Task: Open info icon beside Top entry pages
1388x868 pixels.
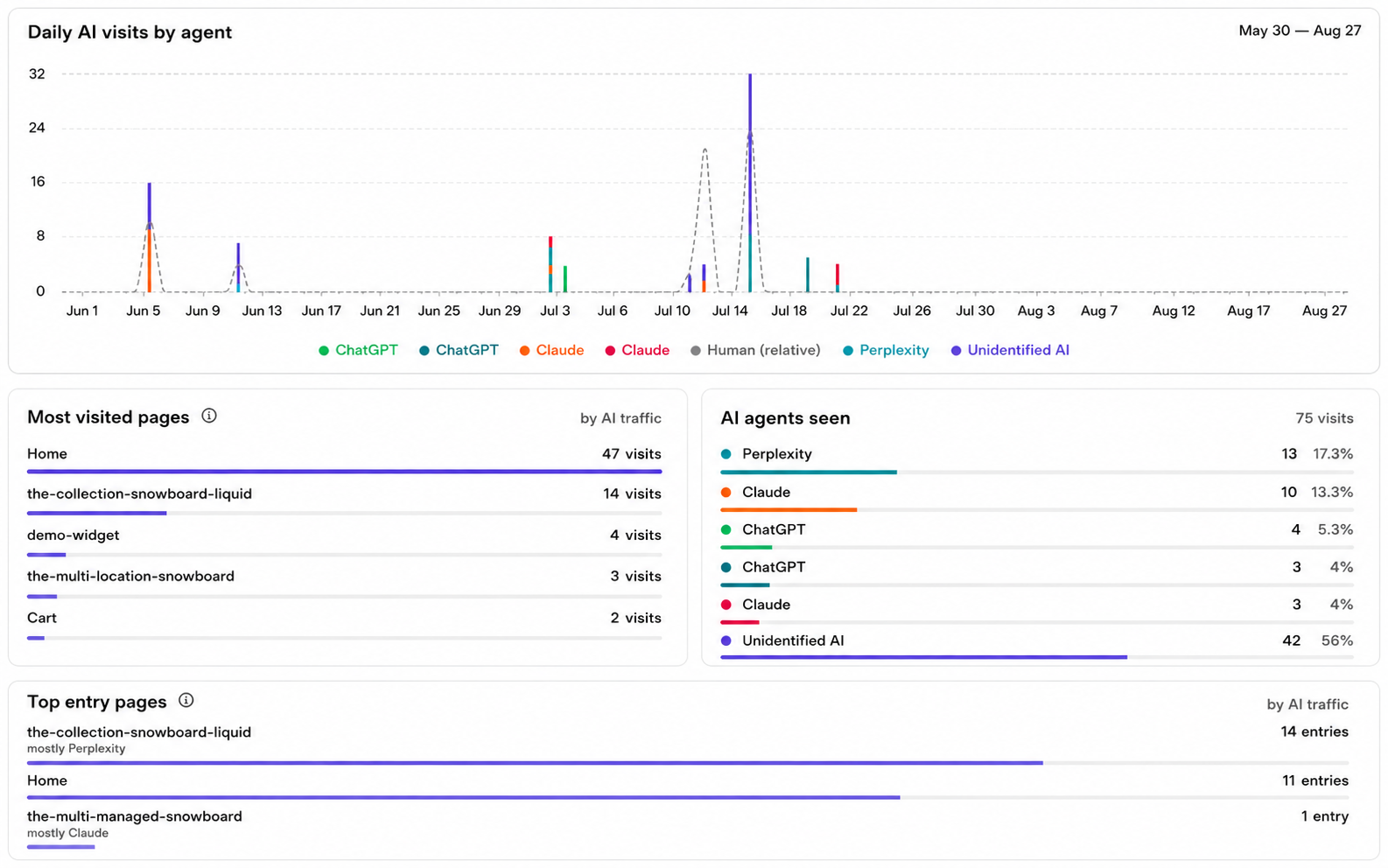Action: [186, 700]
